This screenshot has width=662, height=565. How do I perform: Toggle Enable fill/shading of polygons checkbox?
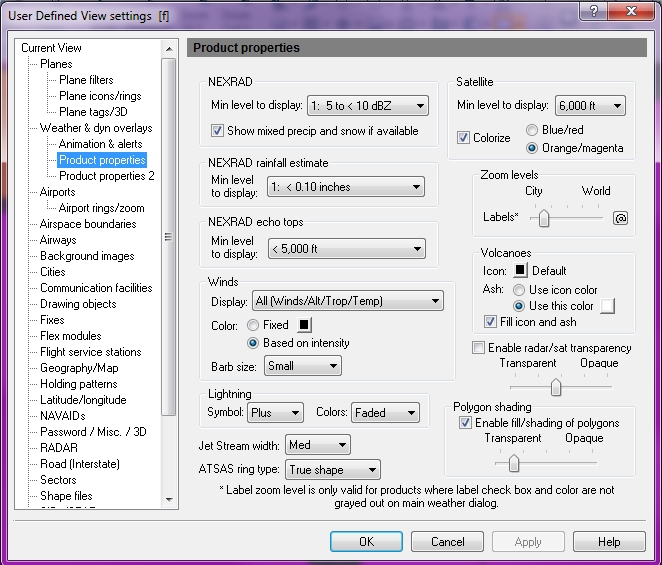point(465,423)
